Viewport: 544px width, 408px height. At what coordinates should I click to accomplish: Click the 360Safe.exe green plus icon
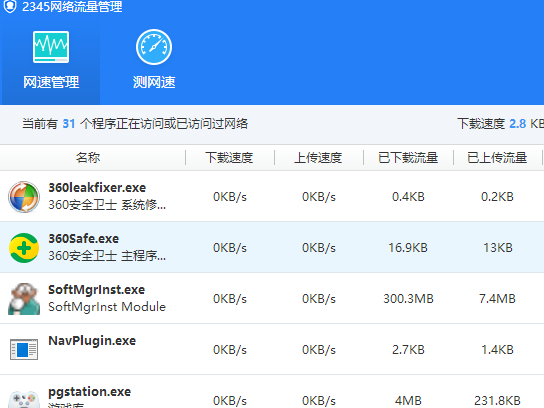pyautogui.click(x=24, y=248)
